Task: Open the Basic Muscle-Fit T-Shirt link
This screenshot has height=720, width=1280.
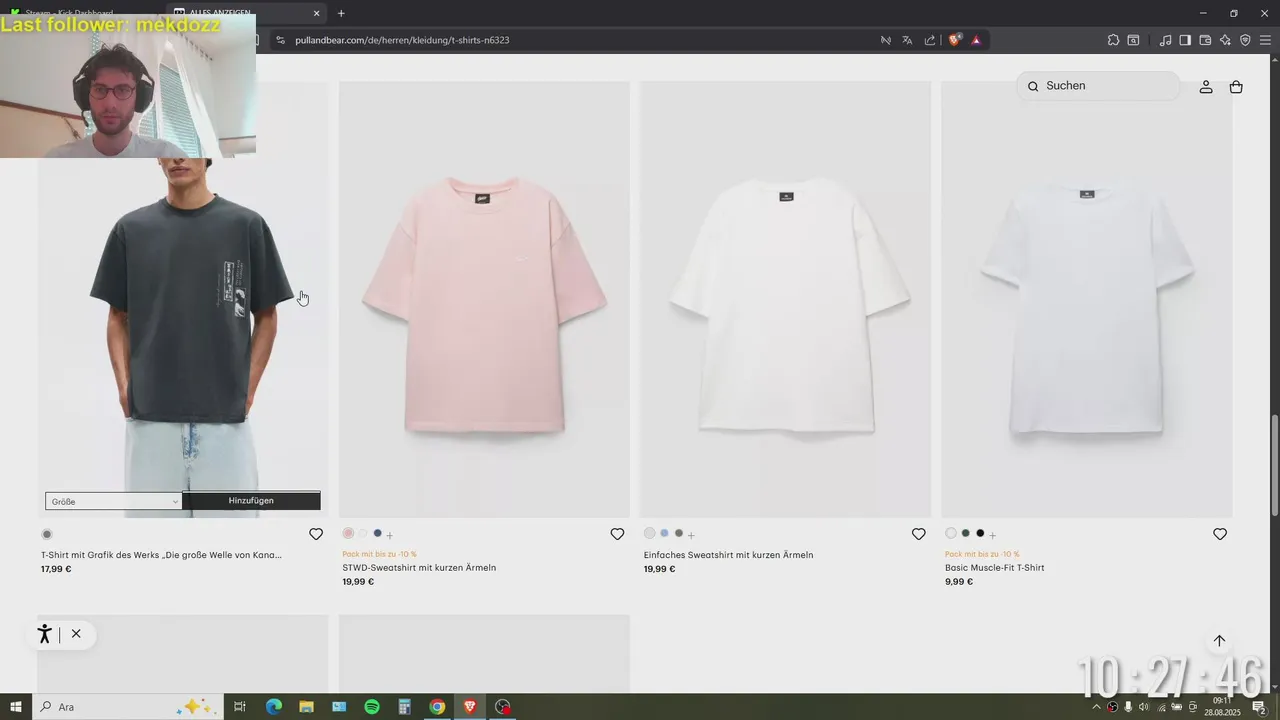Action: pyautogui.click(x=994, y=568)
